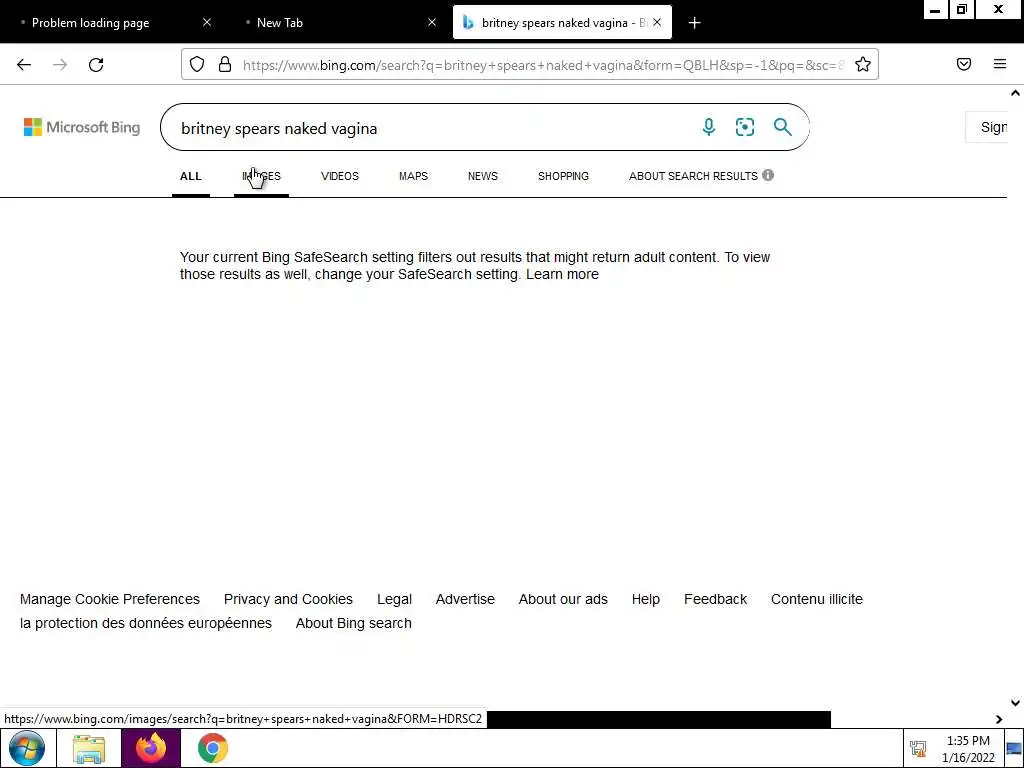Image resolution: width=1024 pixels, height=768 pixels.
Task: Open File Explorer from taskbar
Action: tap(89, 748)
